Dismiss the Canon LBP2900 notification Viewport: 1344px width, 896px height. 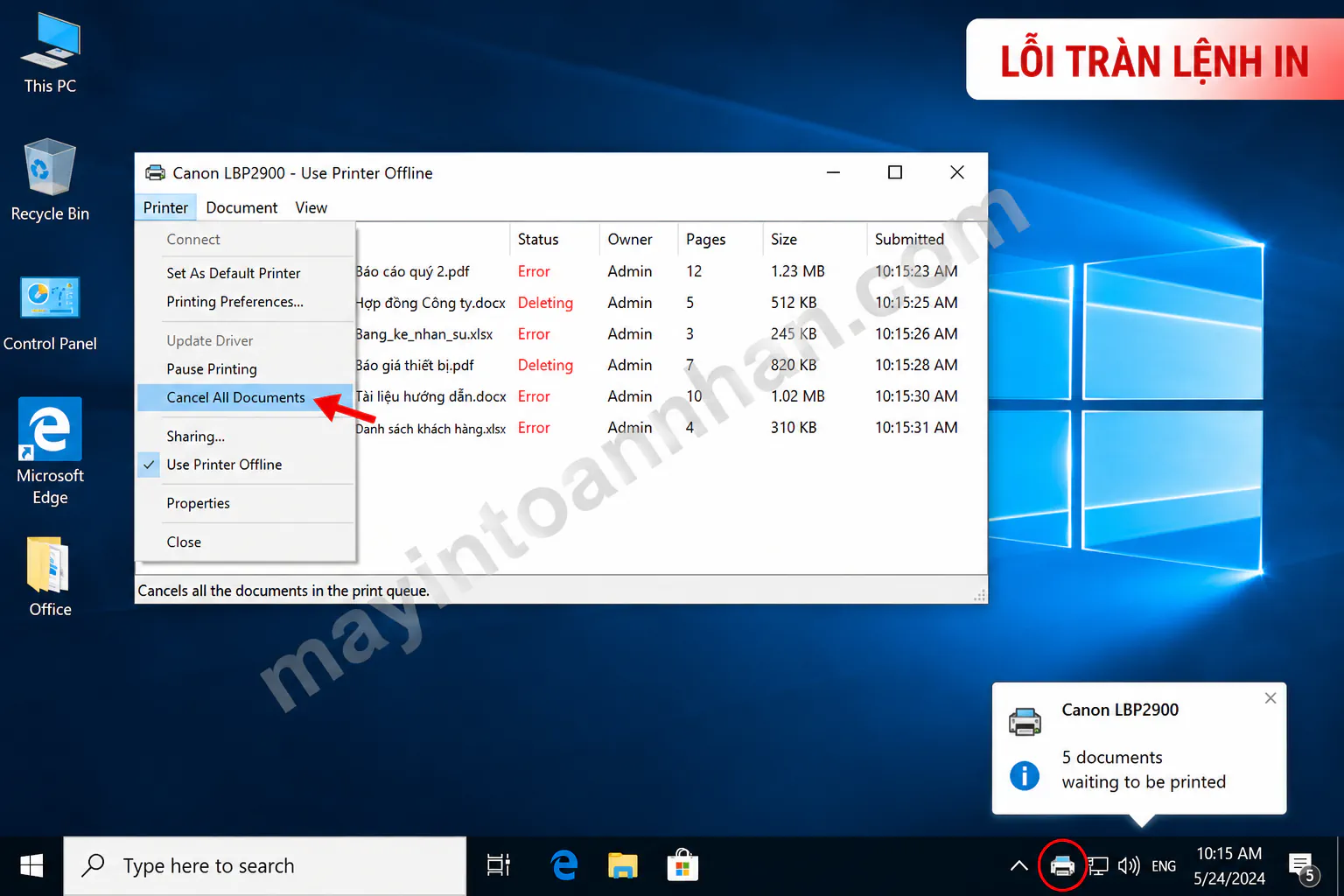click(1270, 698)
